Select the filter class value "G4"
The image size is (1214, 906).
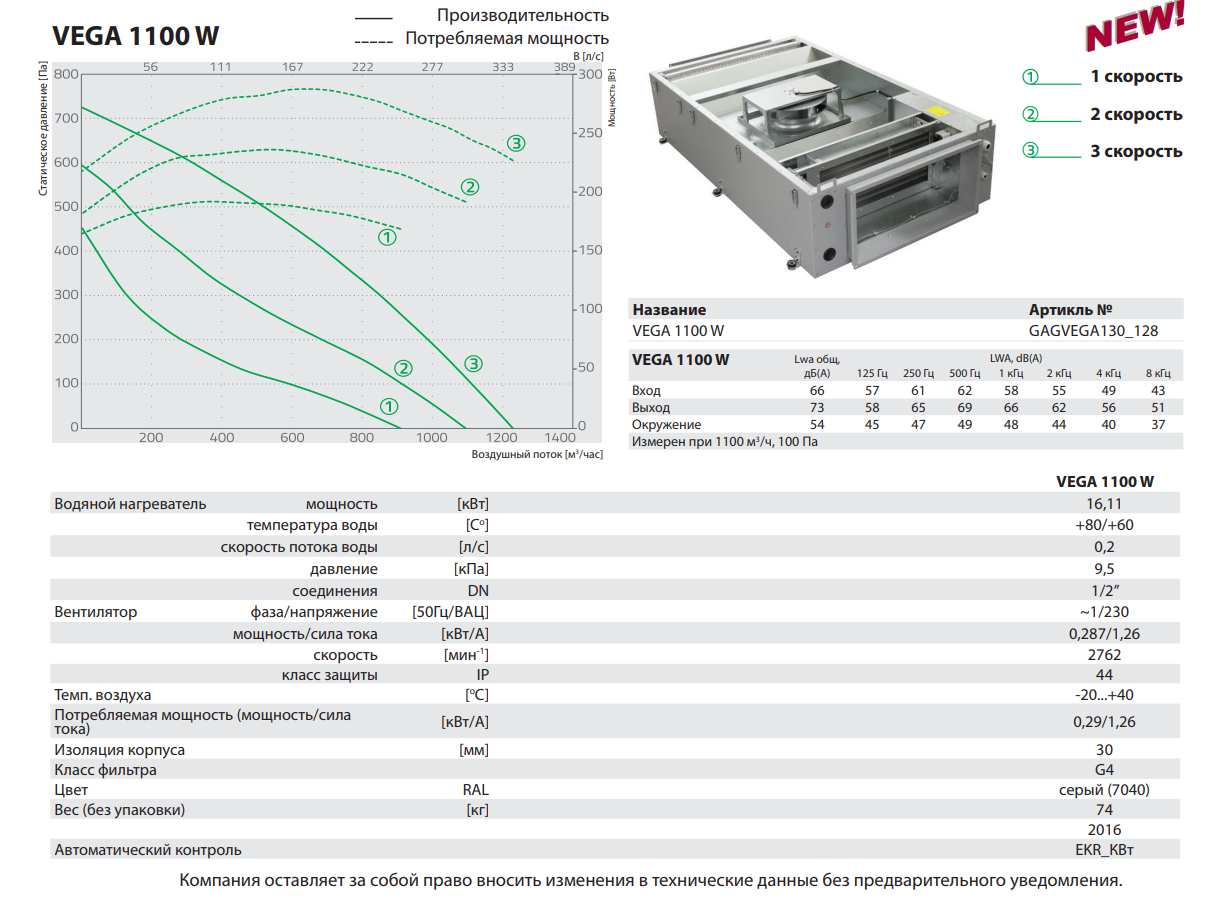point(1105,770)
